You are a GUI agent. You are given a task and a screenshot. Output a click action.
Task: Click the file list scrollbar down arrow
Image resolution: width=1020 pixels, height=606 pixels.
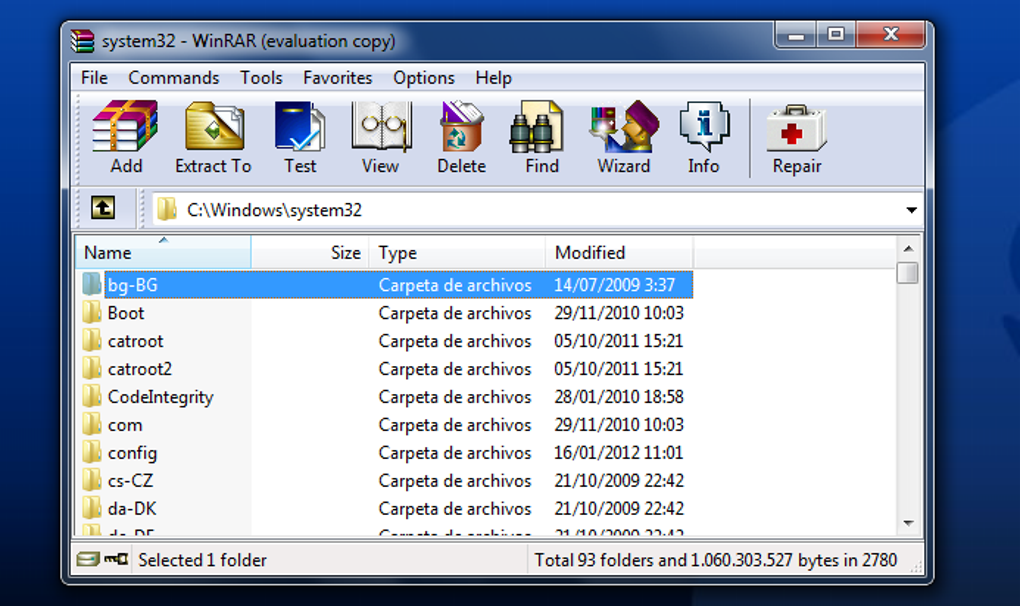point(908,522)
